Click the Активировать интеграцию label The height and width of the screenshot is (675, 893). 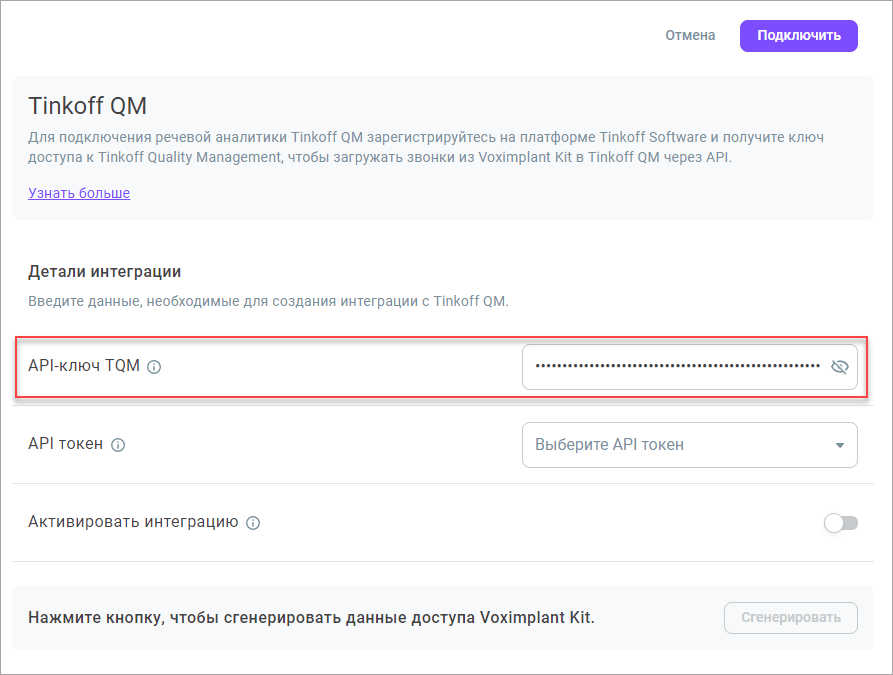pos(133,522)
